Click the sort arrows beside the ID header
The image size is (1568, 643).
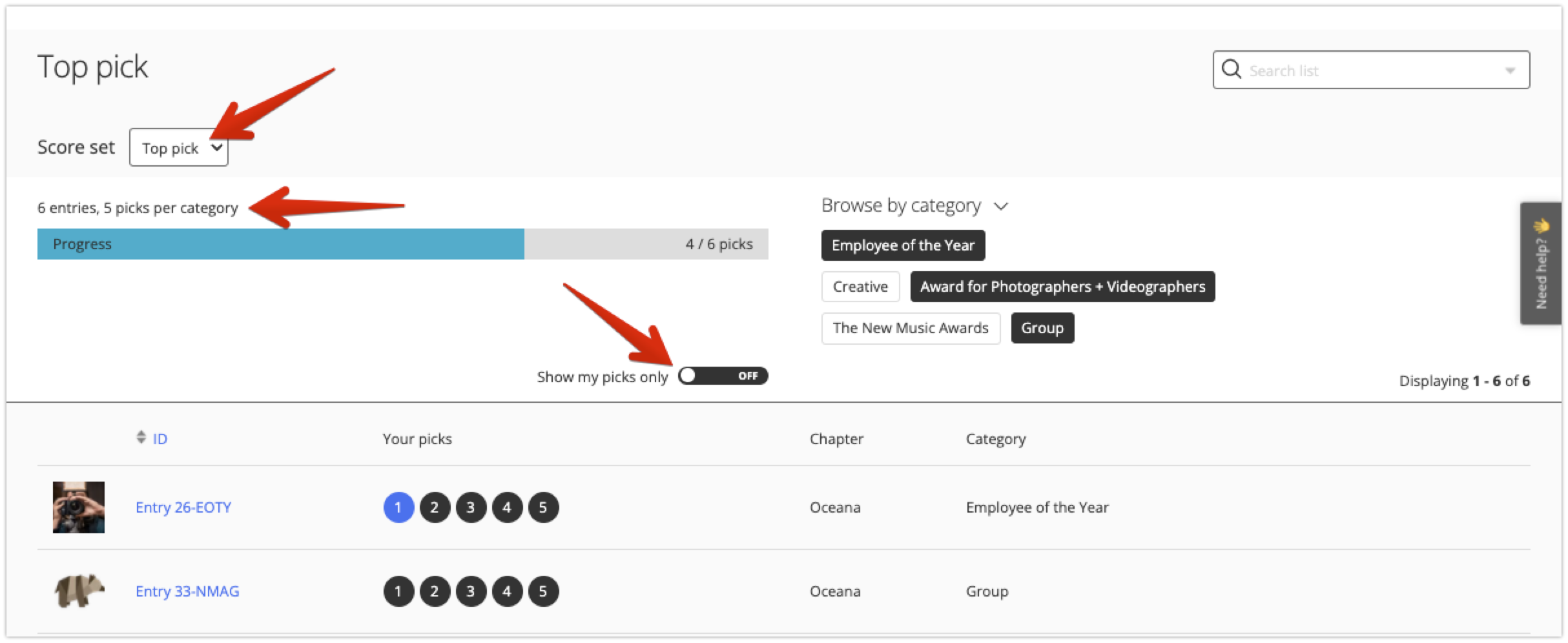(x=139, y=438)
